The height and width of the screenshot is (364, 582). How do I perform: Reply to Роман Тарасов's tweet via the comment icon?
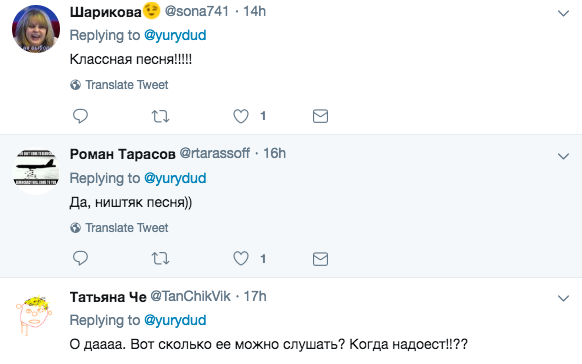(80, 259)
